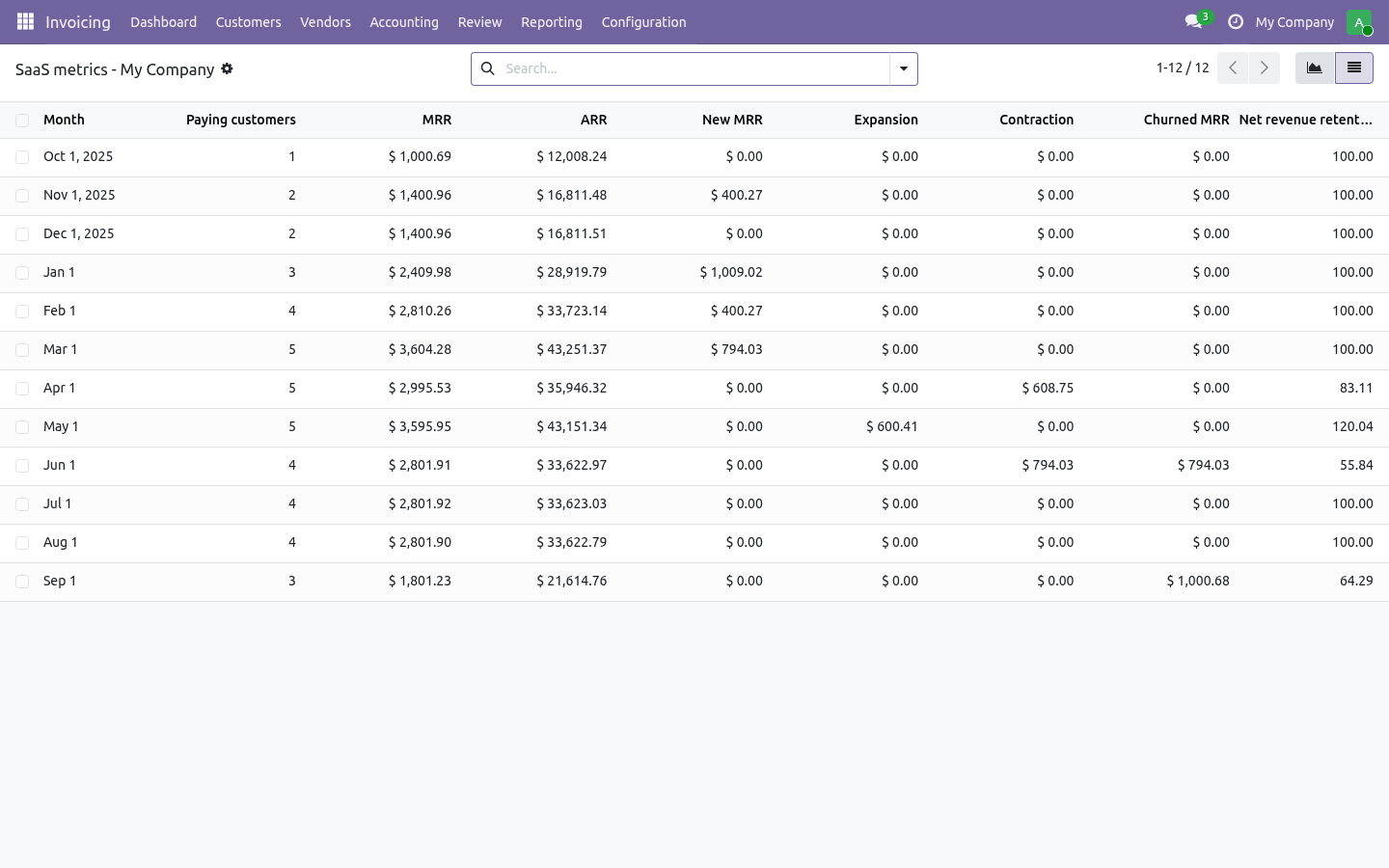This screenshot has height=868, width=1389.
Task: Check the Sep 1 row checkbox
Action: coord(22,582)
